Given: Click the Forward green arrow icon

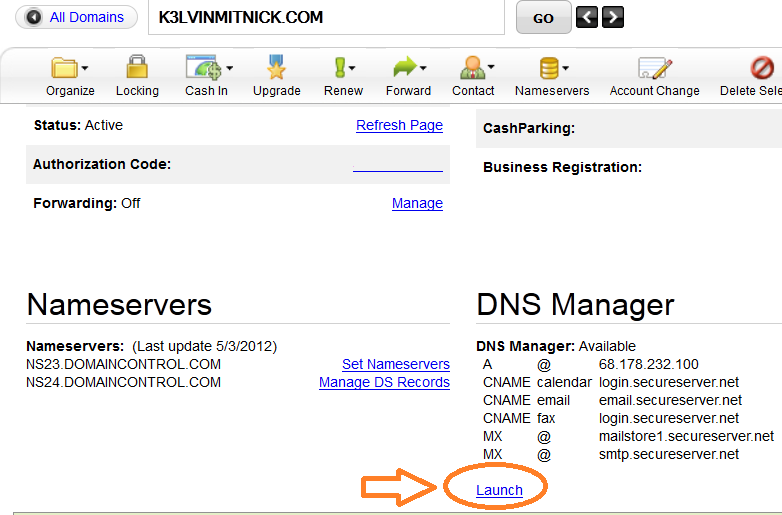Looking at the screenshot, I should (x=404, y=67).
